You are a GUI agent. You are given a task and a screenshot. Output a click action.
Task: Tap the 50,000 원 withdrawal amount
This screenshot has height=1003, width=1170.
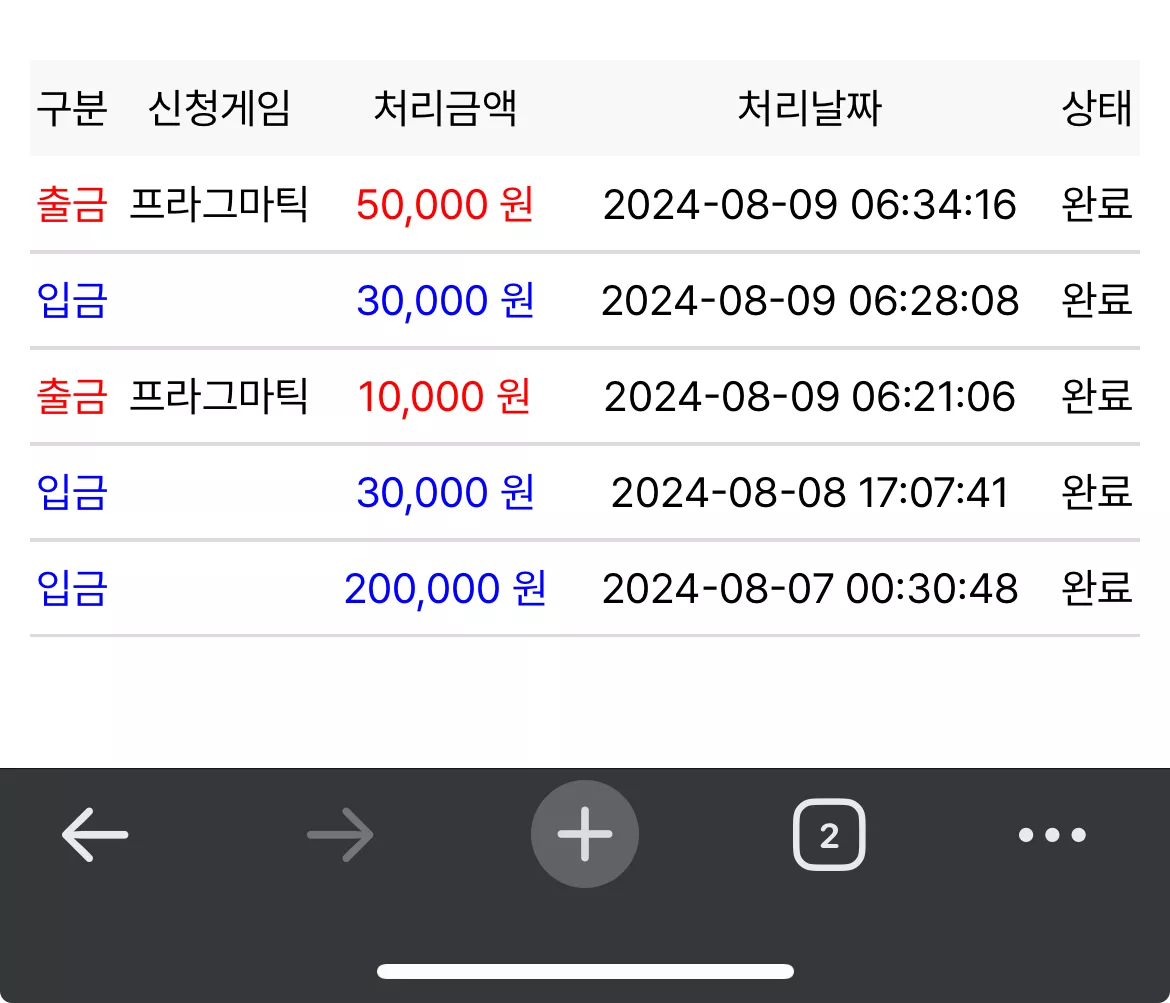(445, 204)
